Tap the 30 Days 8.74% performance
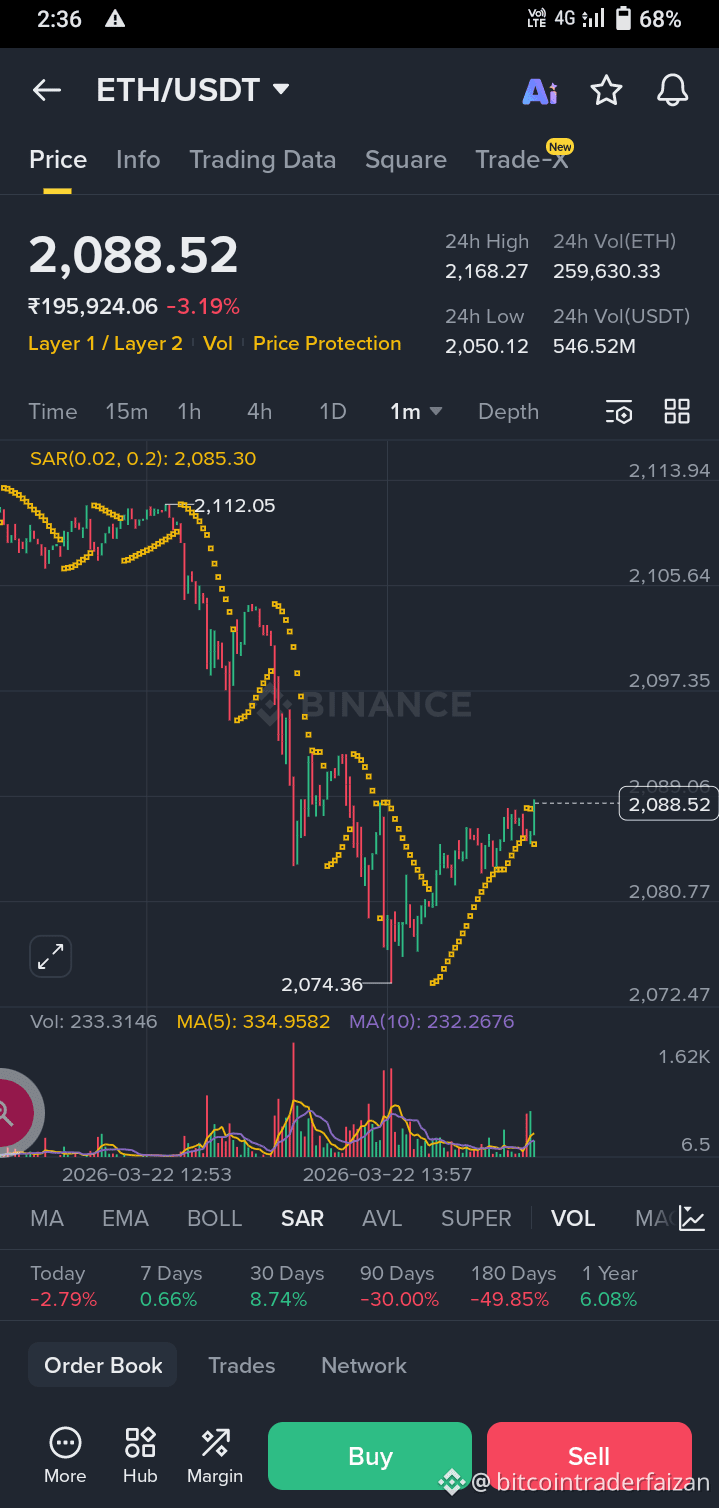 [x=287, y=1286]
